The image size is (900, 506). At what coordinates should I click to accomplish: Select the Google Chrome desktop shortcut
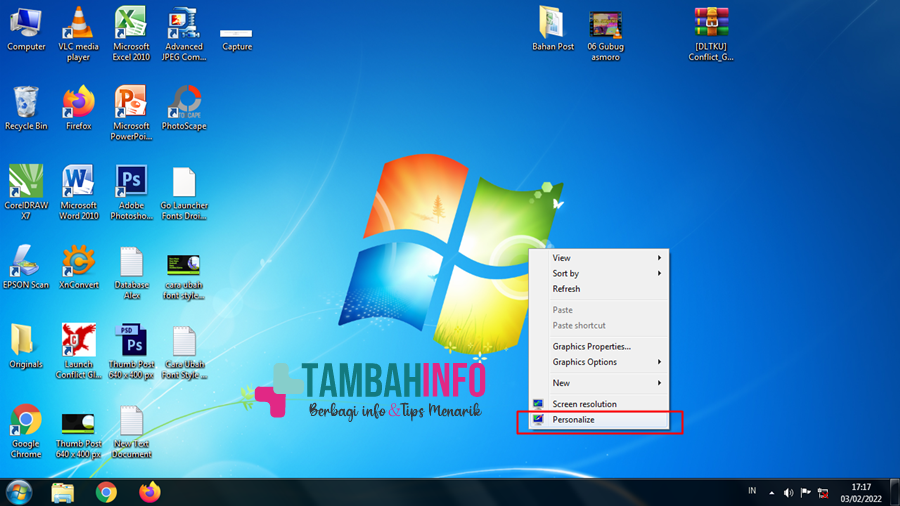(26, 431)
